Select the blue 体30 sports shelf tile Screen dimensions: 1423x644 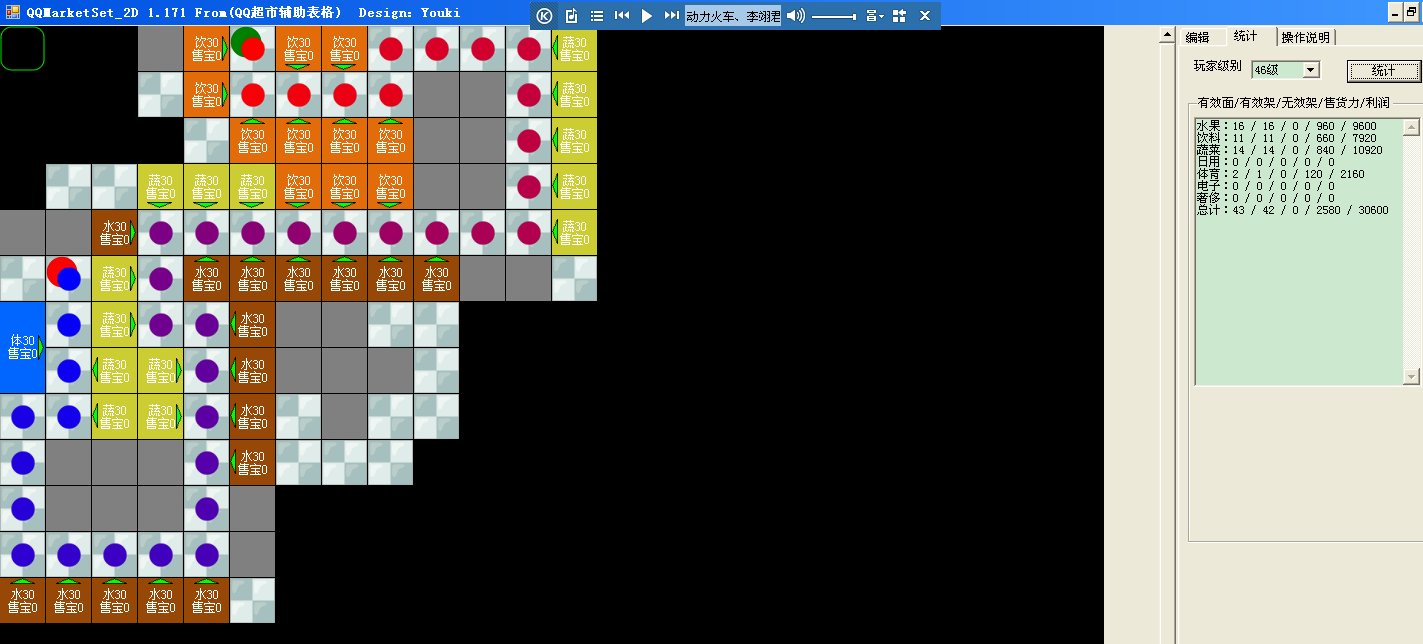[22, 347]
